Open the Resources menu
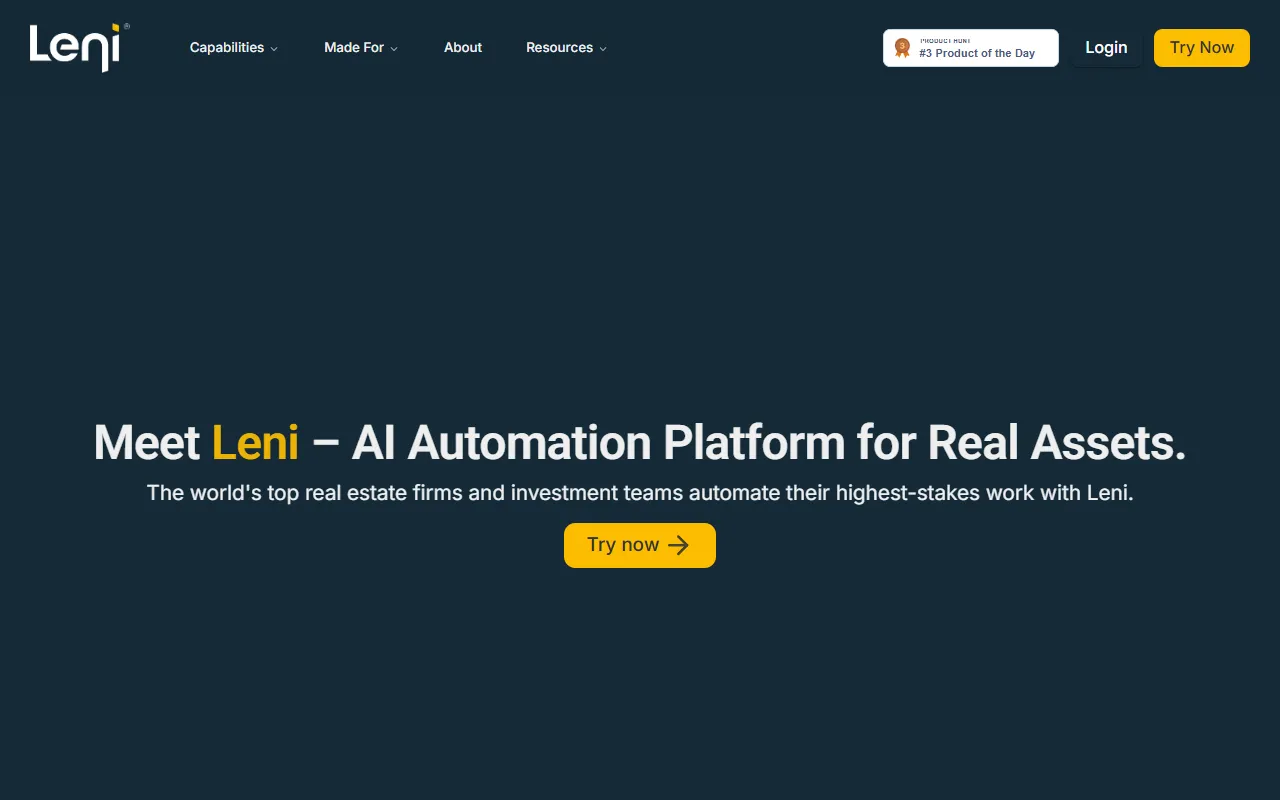1280x800 pixels. (559, 48)
